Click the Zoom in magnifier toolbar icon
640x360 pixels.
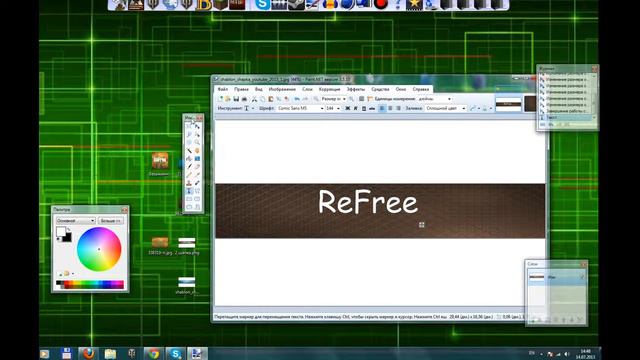[x=351, y=99]
